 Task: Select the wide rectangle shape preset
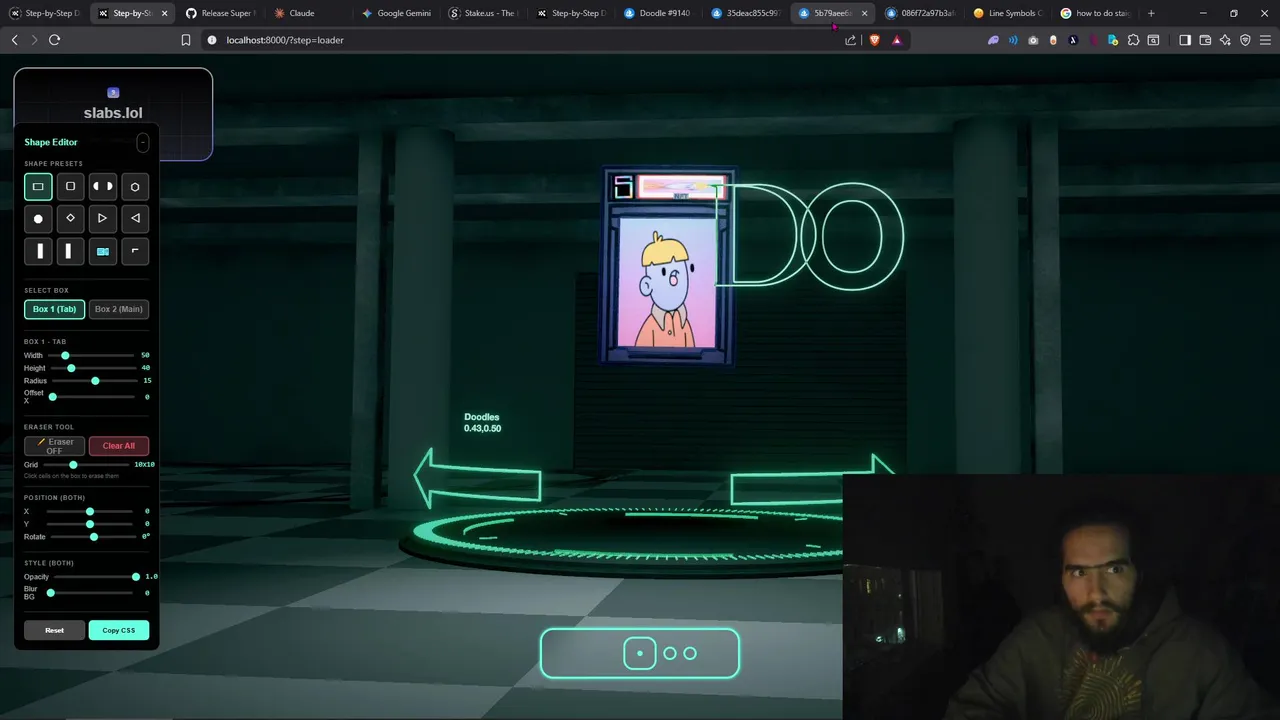click(38, 186)
